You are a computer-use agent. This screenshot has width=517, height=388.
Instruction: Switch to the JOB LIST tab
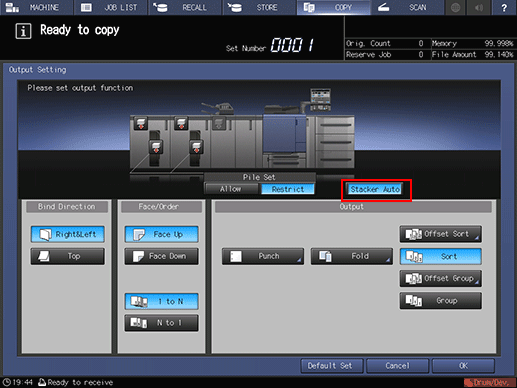111,7
